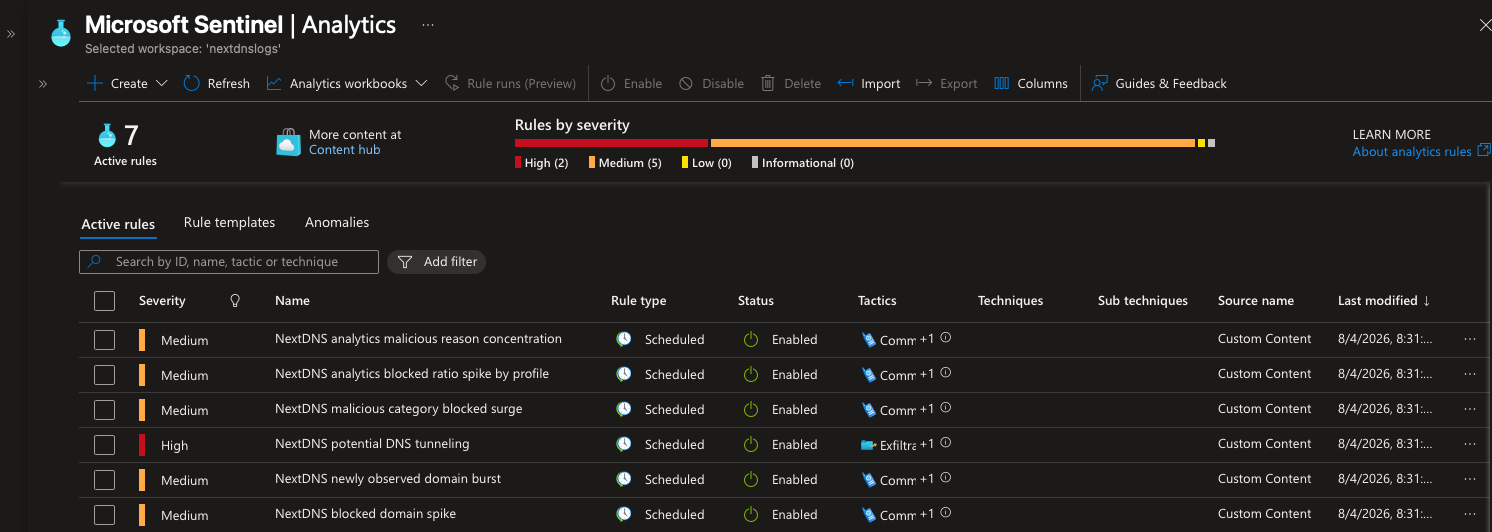Open row menu for newly observed domain burst
The width and height of the screenshot is (1492, 532).
pyautogui.click(x=1469, y=479)
